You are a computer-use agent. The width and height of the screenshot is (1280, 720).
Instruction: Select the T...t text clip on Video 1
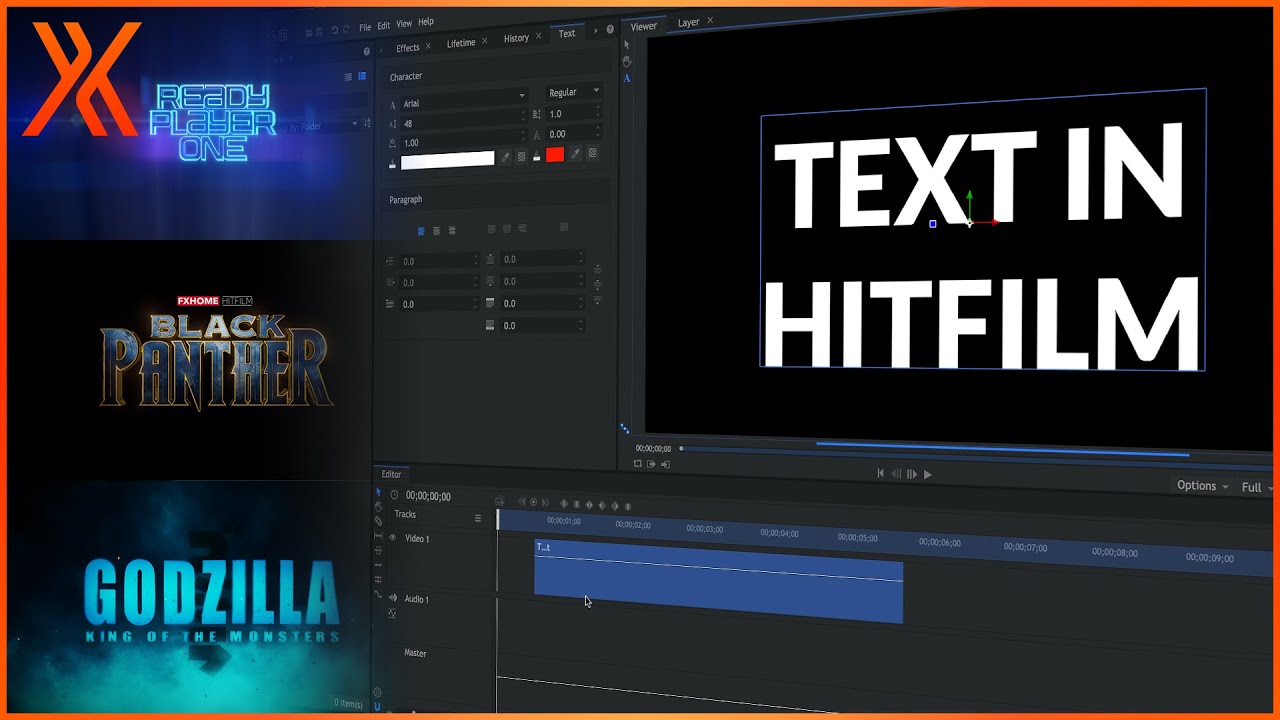point(718,582)
